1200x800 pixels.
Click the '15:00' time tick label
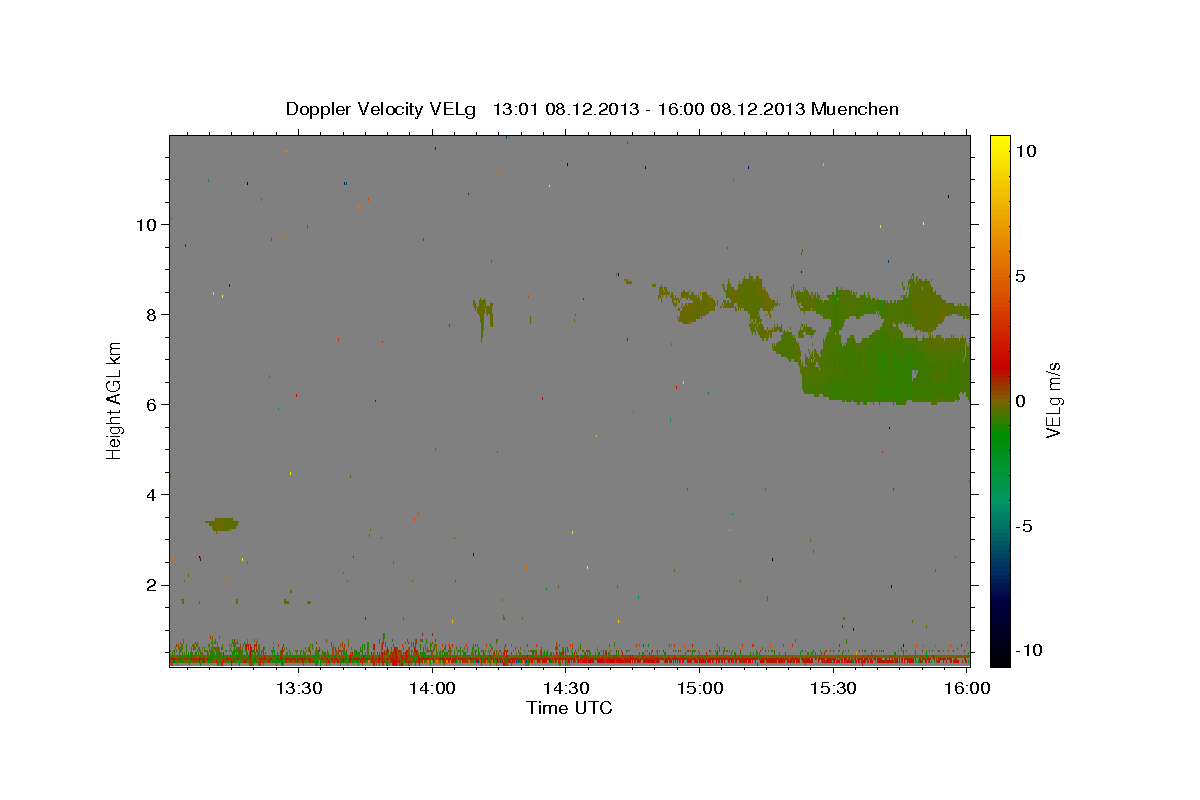point(700,688)
